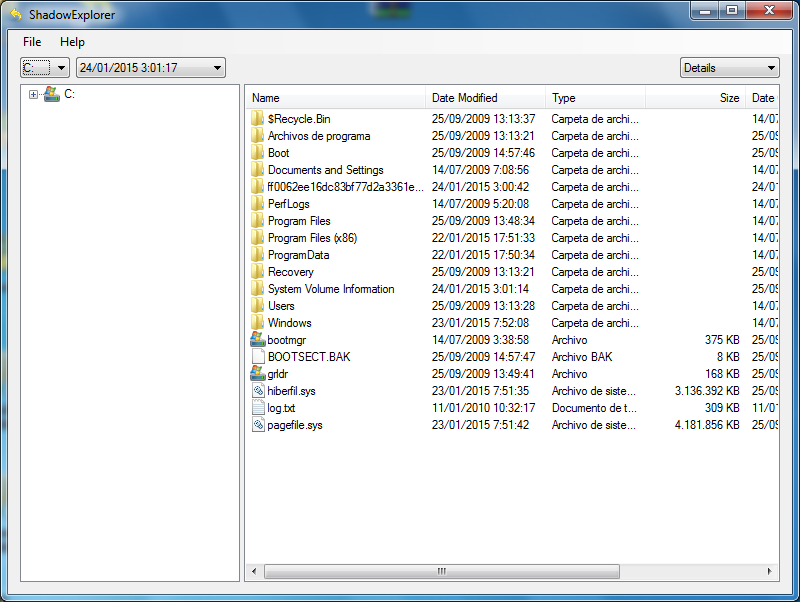Click the "4.181.856 KB" size cell
This screenshot has width=800, height=602.
pyautogui.click(x=707, y=425)
